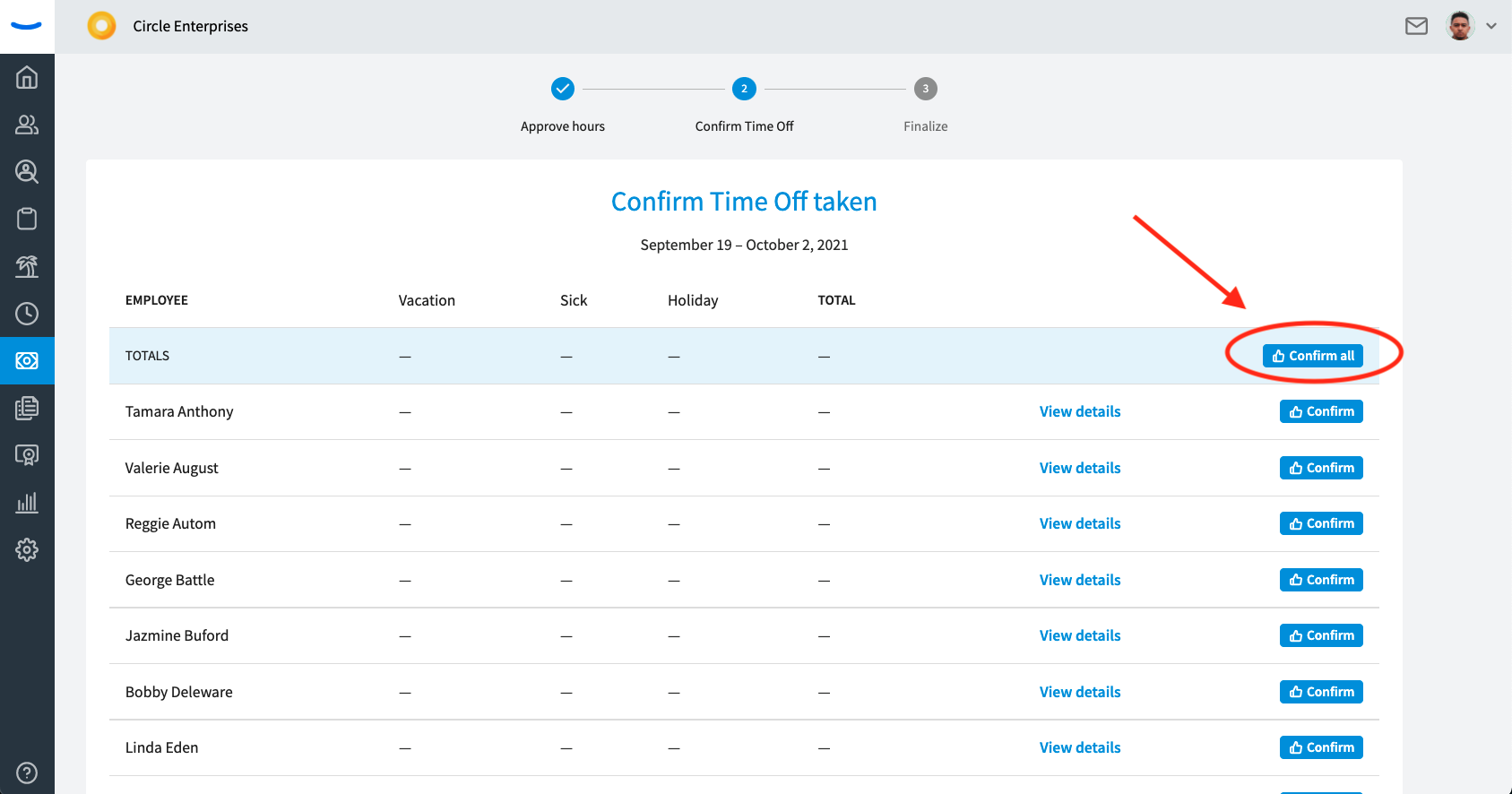Select the Payroll money icon in sidebar
The image size is (1512, 794).
point(27,360)
